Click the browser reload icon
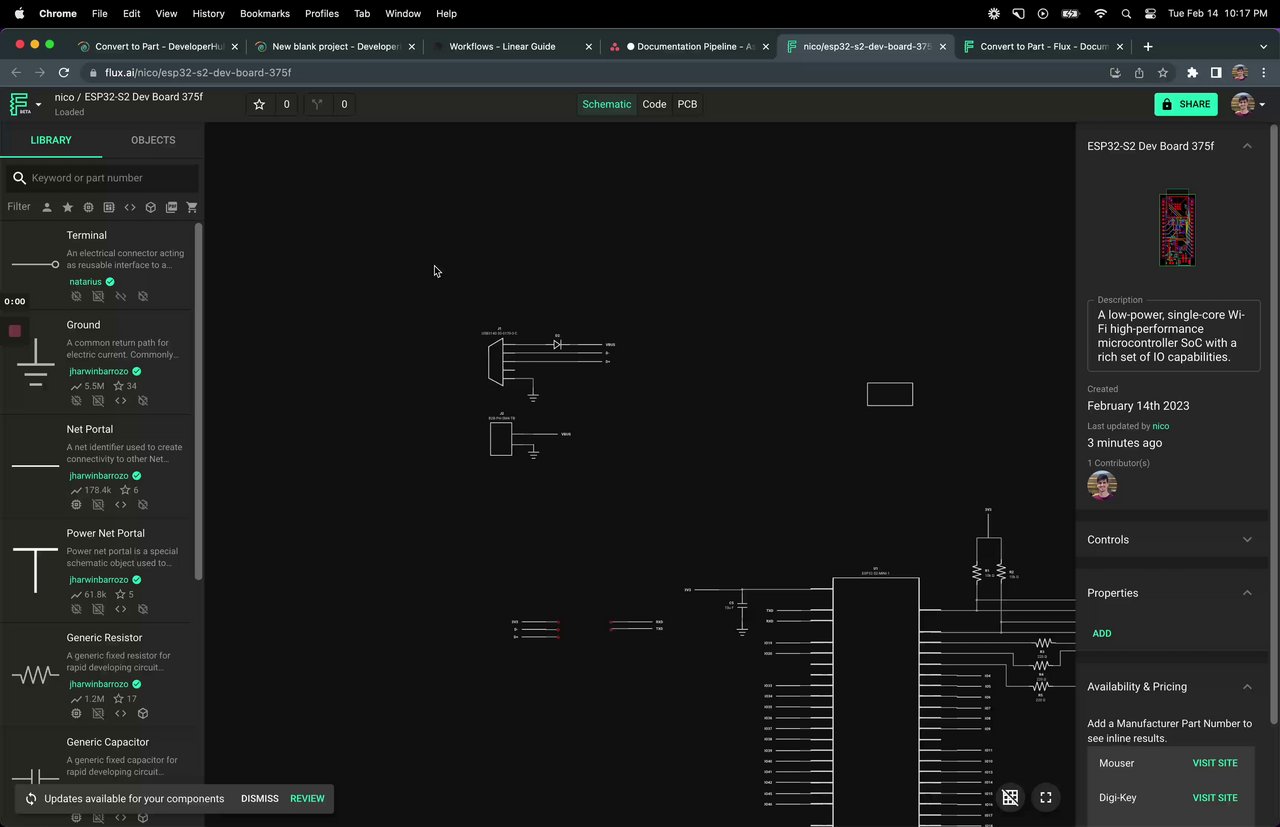This screenshot has width=1280, height=827. pos(64,73)
